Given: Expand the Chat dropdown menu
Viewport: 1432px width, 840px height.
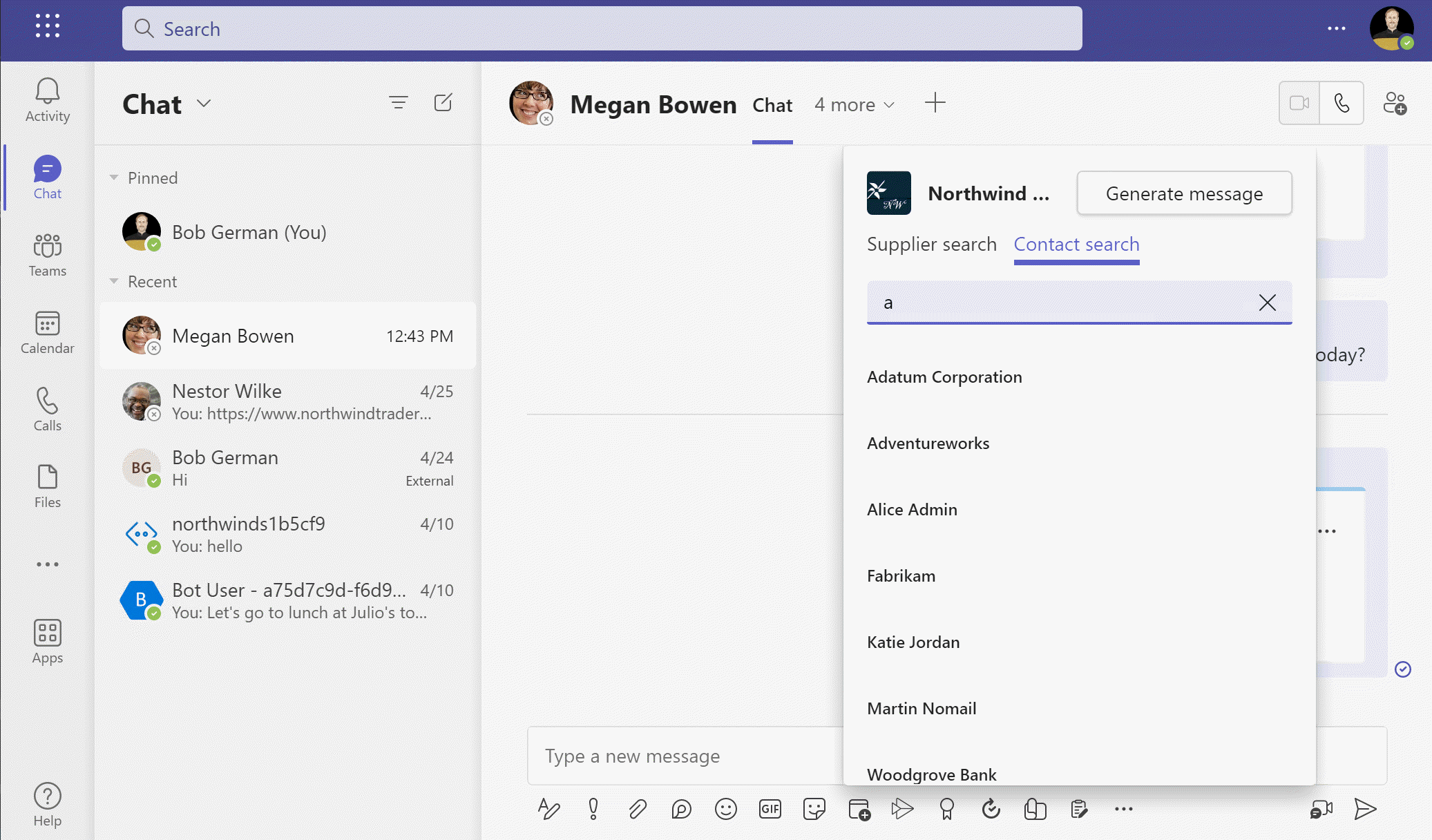Looking at the screenshot, I should [205, 103].
